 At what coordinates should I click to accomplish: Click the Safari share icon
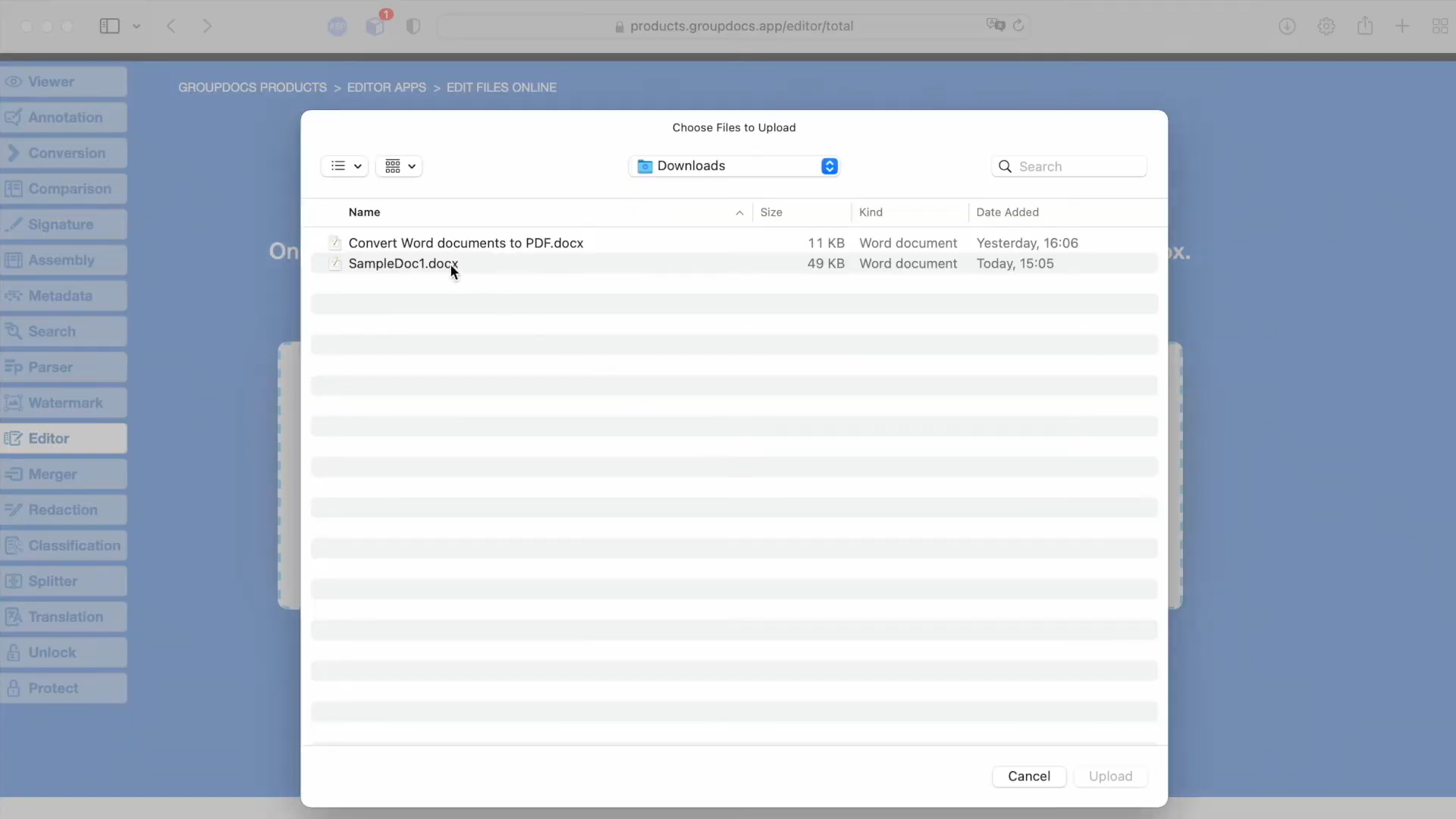1365,26
